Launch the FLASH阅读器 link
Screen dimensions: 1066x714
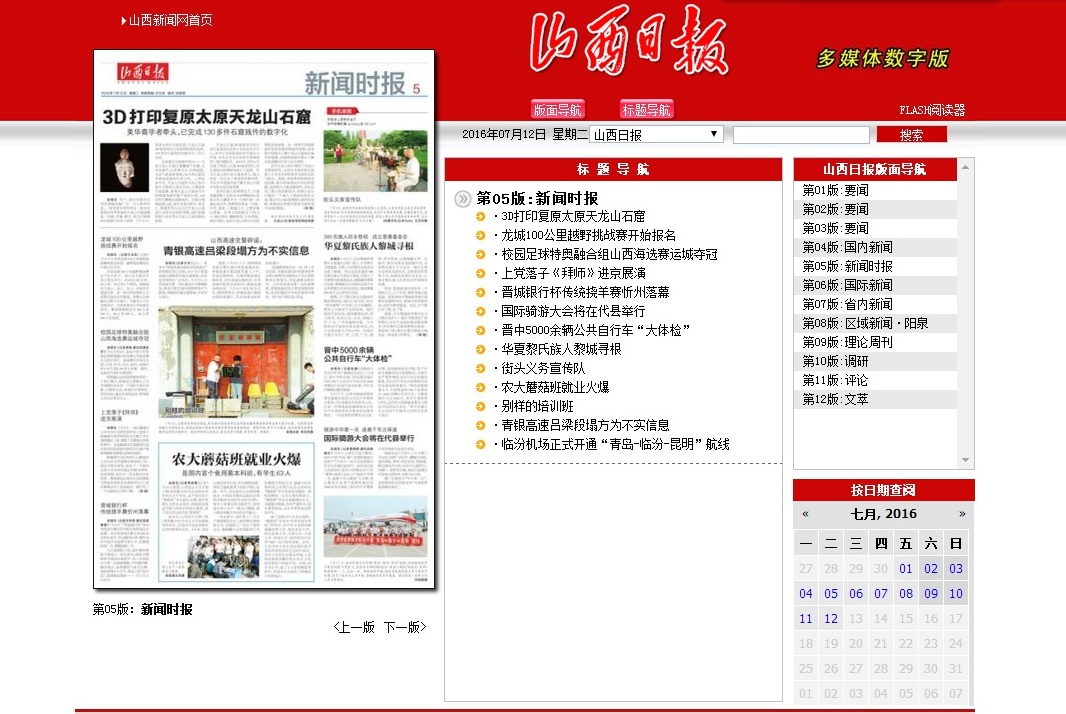coord(932,110)
